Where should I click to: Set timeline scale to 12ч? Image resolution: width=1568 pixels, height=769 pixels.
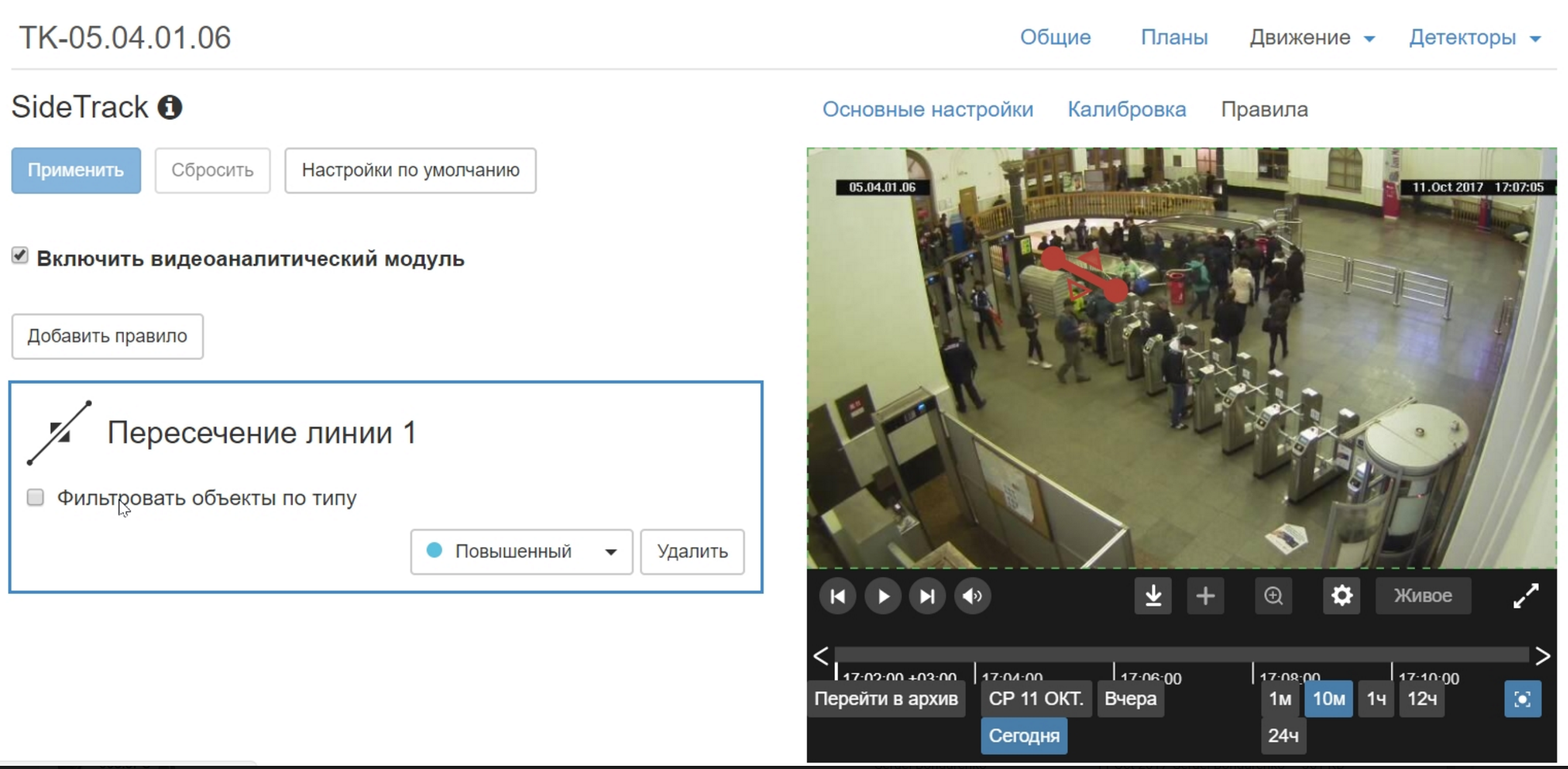(1422, 699)
